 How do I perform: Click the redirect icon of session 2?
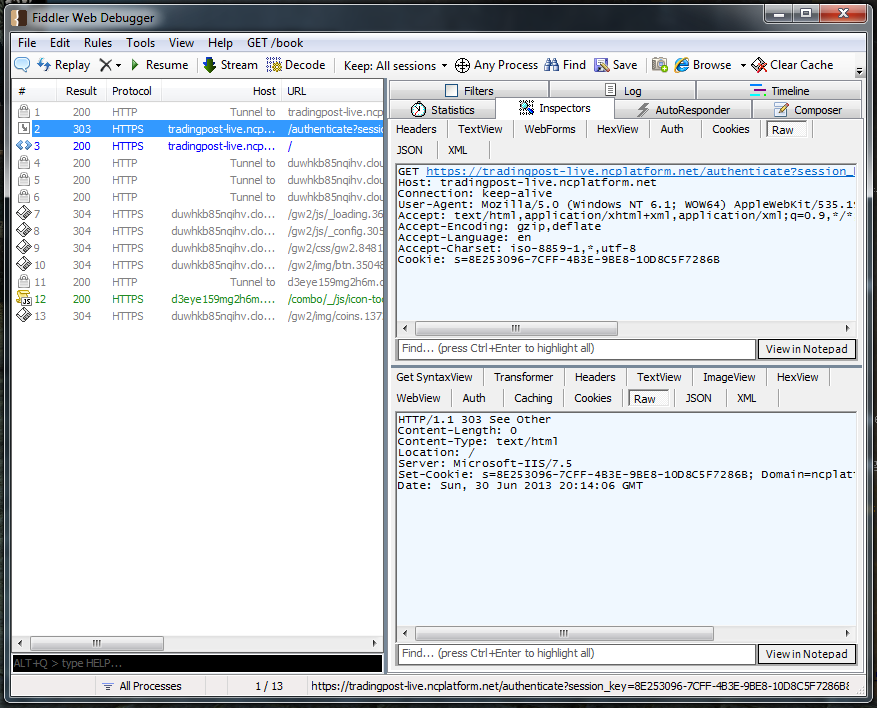[x=23, y=128]
